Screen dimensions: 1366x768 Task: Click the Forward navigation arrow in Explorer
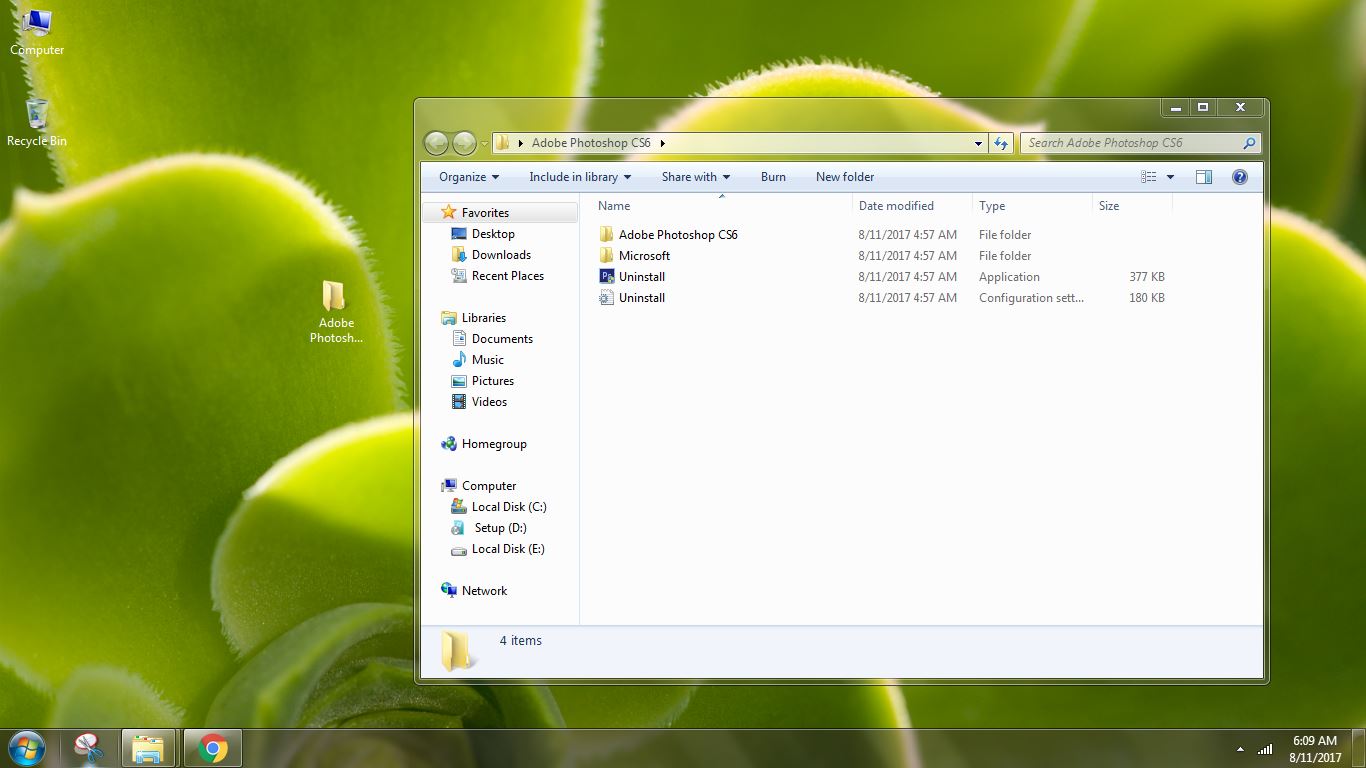[464, 143]
